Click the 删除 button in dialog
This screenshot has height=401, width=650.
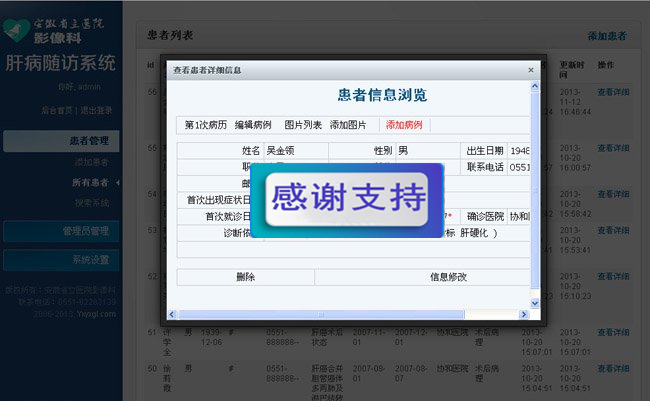point(245,277)
